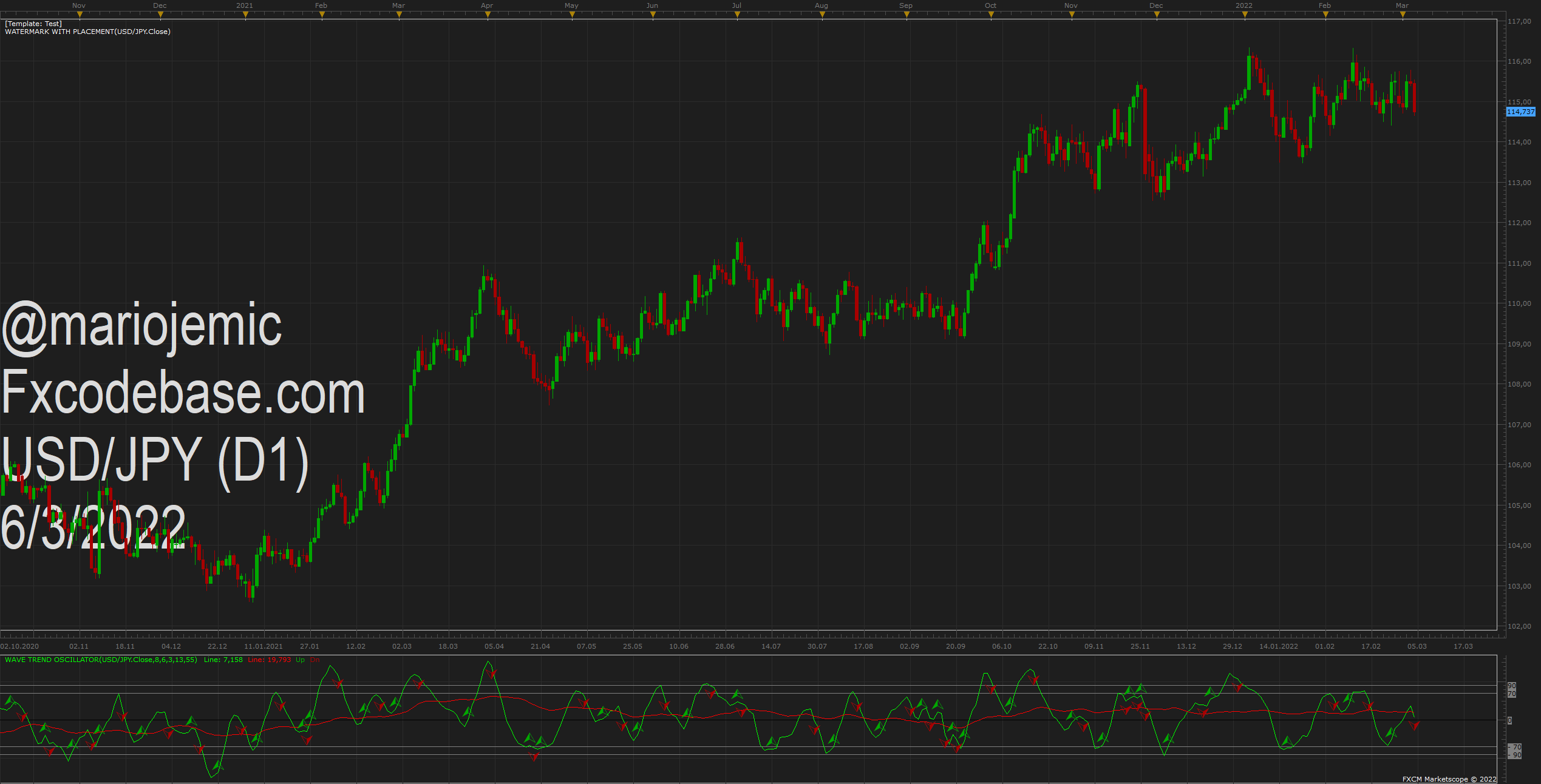Click the 05.04 date axis label
Viewport: 1541px width, 784px height.
pos(494,646)
